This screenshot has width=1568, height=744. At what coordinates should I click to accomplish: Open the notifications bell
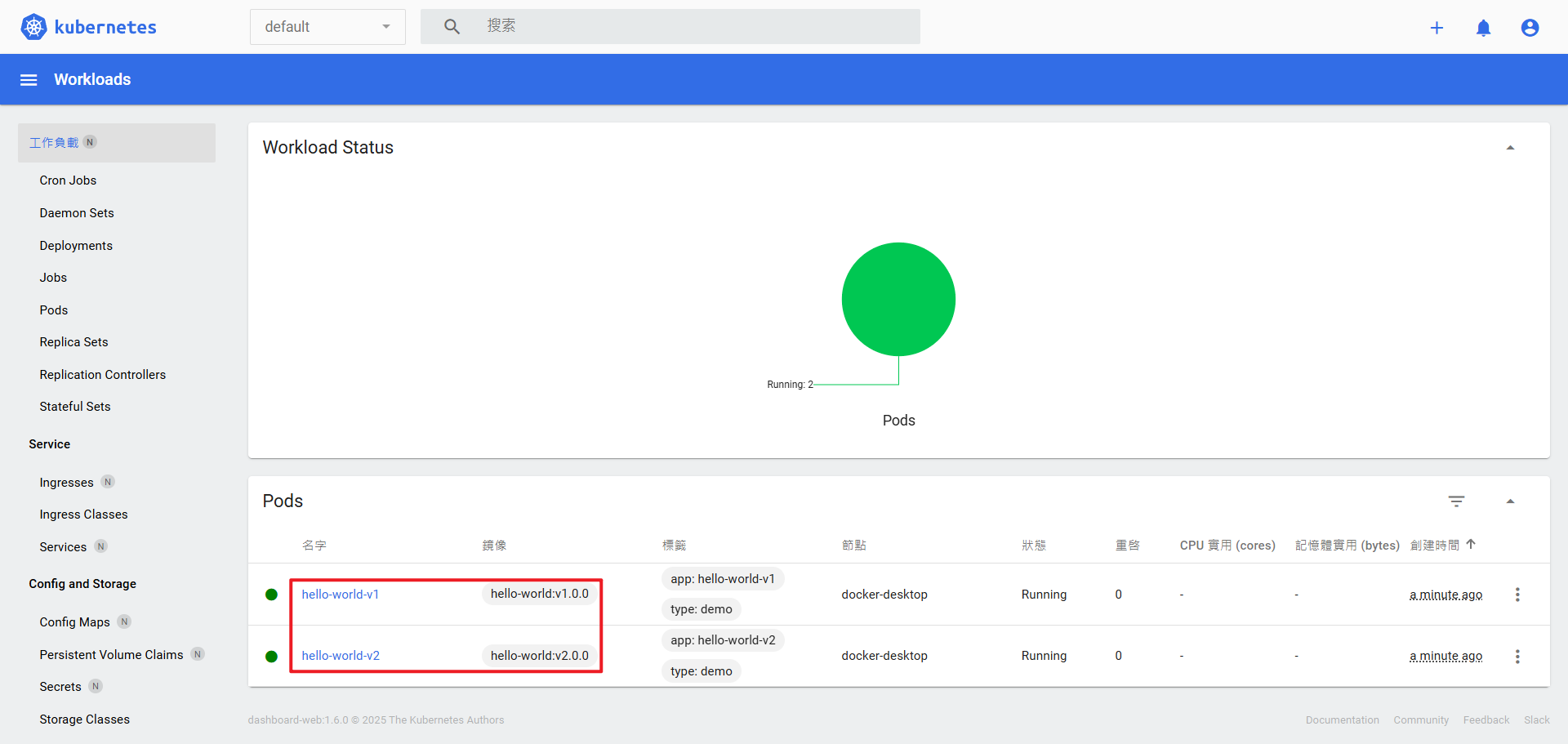1483,28
